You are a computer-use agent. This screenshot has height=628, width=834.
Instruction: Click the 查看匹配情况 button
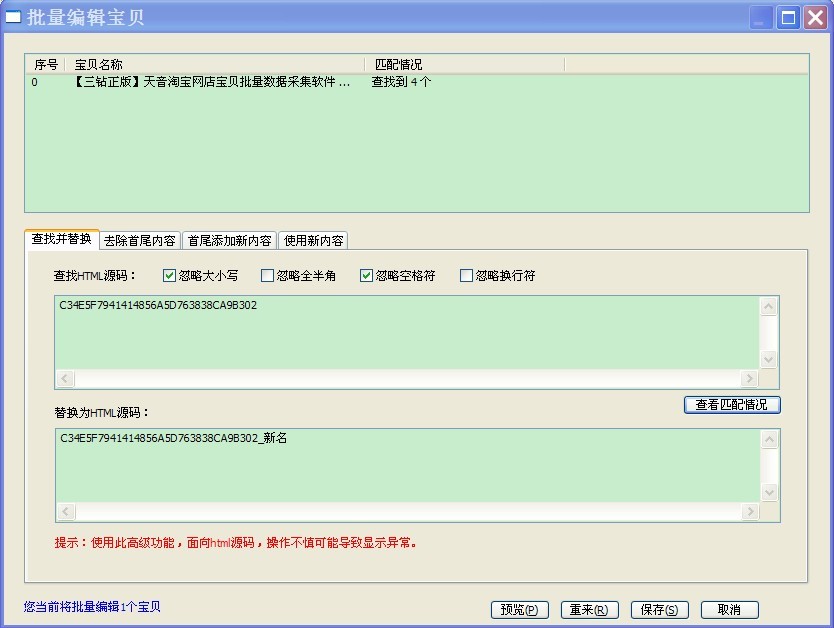point(731,405)
